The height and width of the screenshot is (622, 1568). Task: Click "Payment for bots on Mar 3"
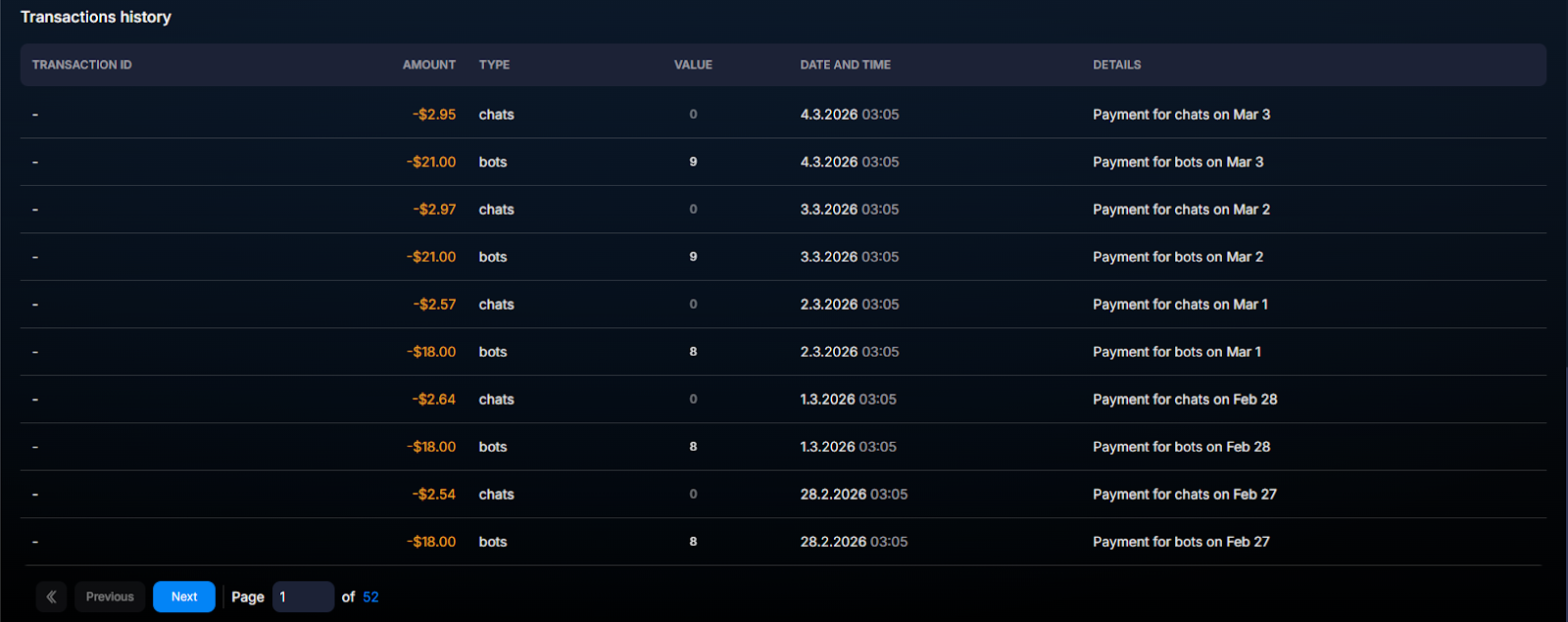coord(1179,162)
